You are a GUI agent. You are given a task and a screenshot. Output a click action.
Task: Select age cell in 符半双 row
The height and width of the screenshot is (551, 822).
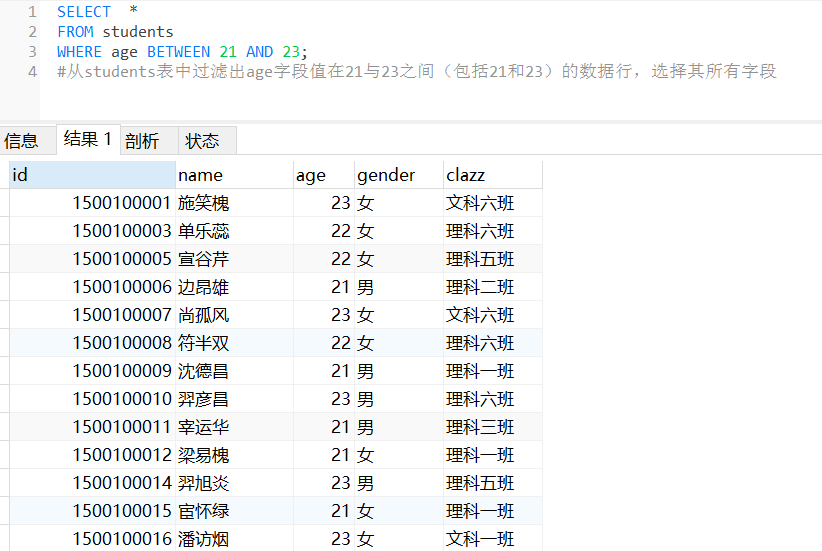323,343
